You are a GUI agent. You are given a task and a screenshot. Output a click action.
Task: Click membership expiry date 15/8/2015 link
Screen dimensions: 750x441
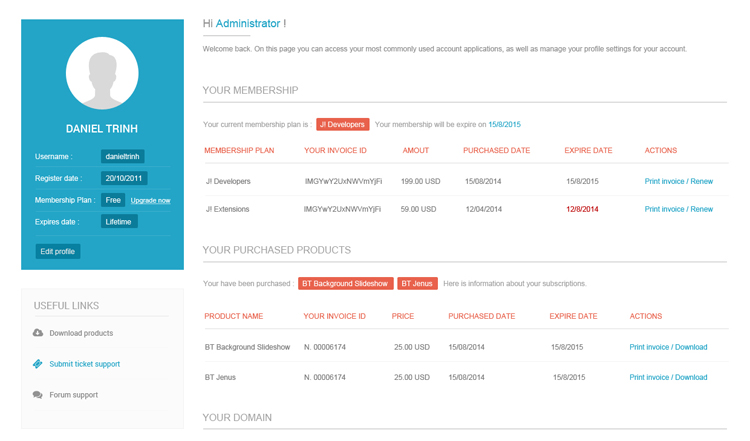(504, 124)
